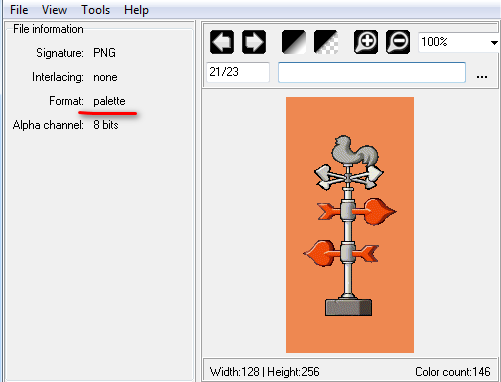Open the Help menu

(136, 10)
